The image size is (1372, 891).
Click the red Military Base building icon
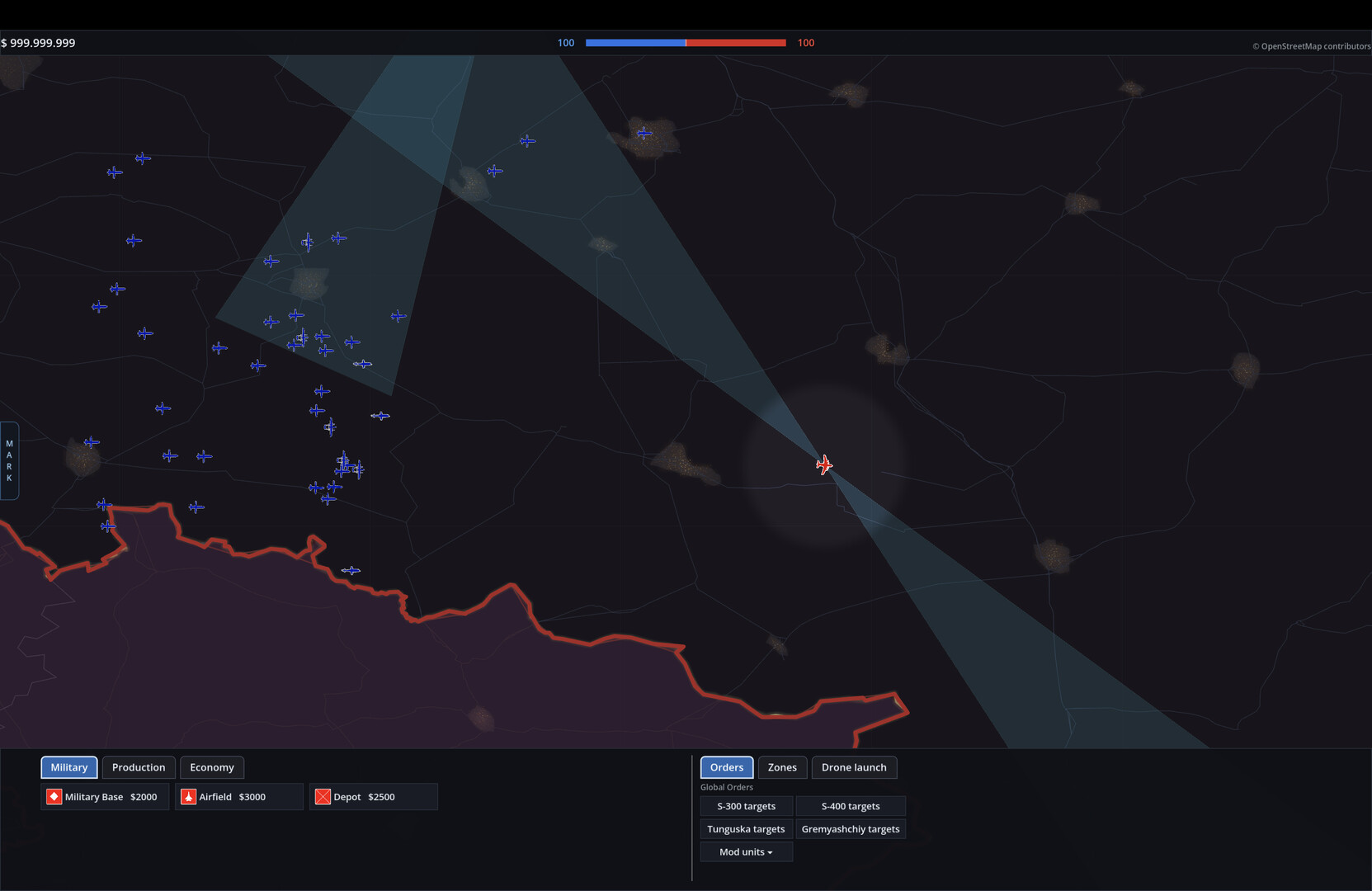click(x=54, y=797)
